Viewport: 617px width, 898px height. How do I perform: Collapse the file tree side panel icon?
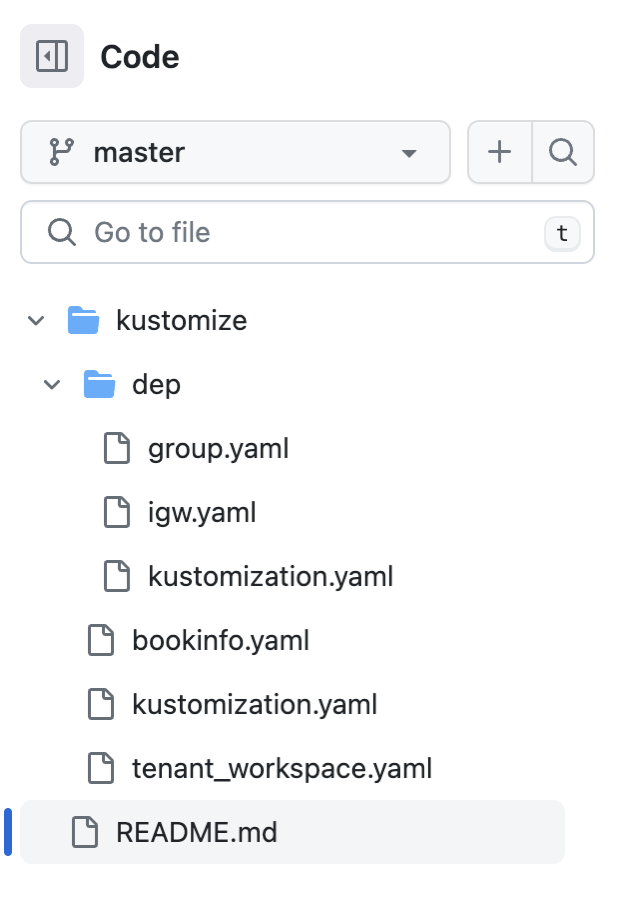click(x=51, y=56)
